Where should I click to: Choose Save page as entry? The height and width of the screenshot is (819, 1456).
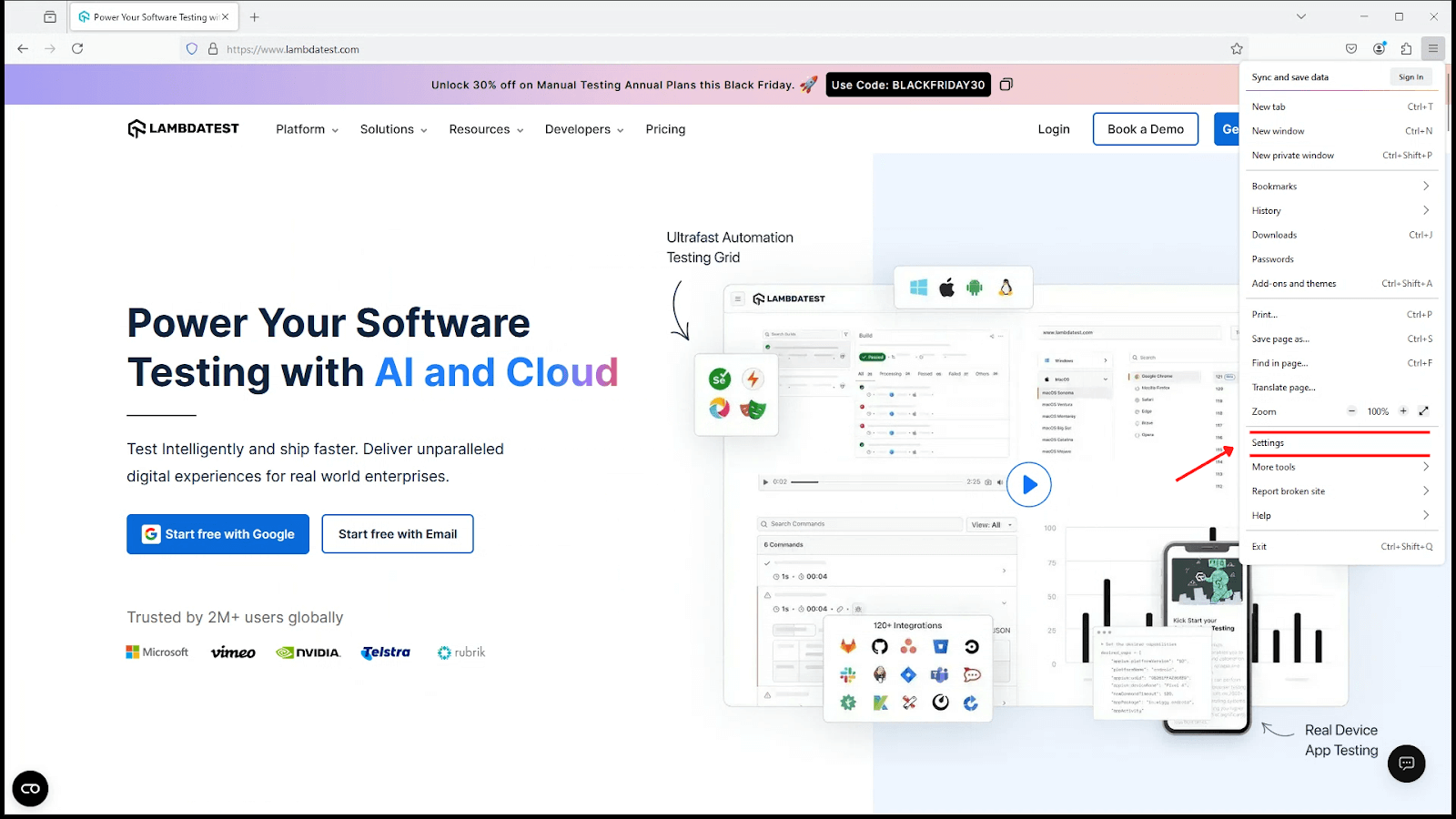(1341, 339)
